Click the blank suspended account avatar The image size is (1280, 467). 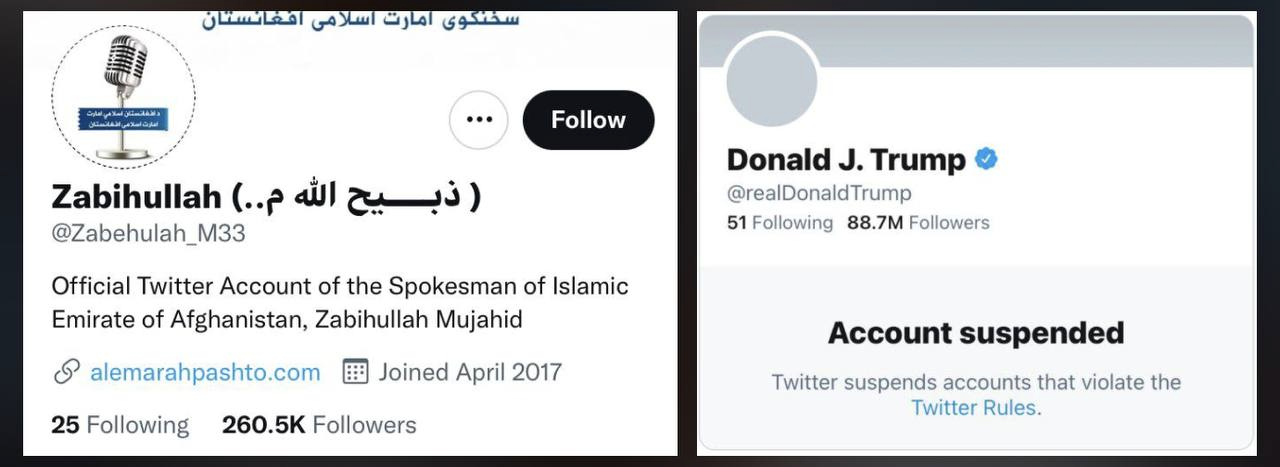(x=772, y=82)
